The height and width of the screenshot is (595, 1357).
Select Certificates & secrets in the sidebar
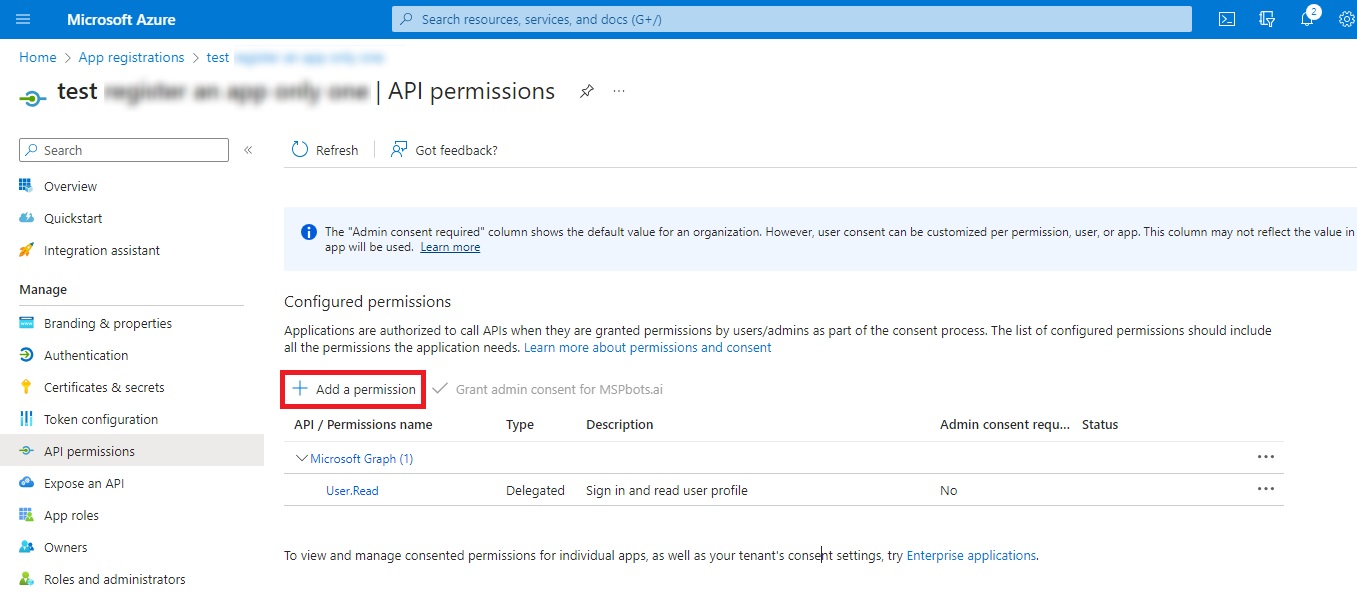pos(103,387)
